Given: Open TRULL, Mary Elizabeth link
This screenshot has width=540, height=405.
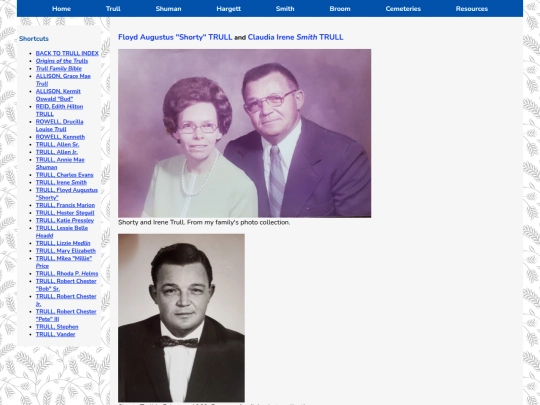Looking at the screenshot, I should point(66,250).
